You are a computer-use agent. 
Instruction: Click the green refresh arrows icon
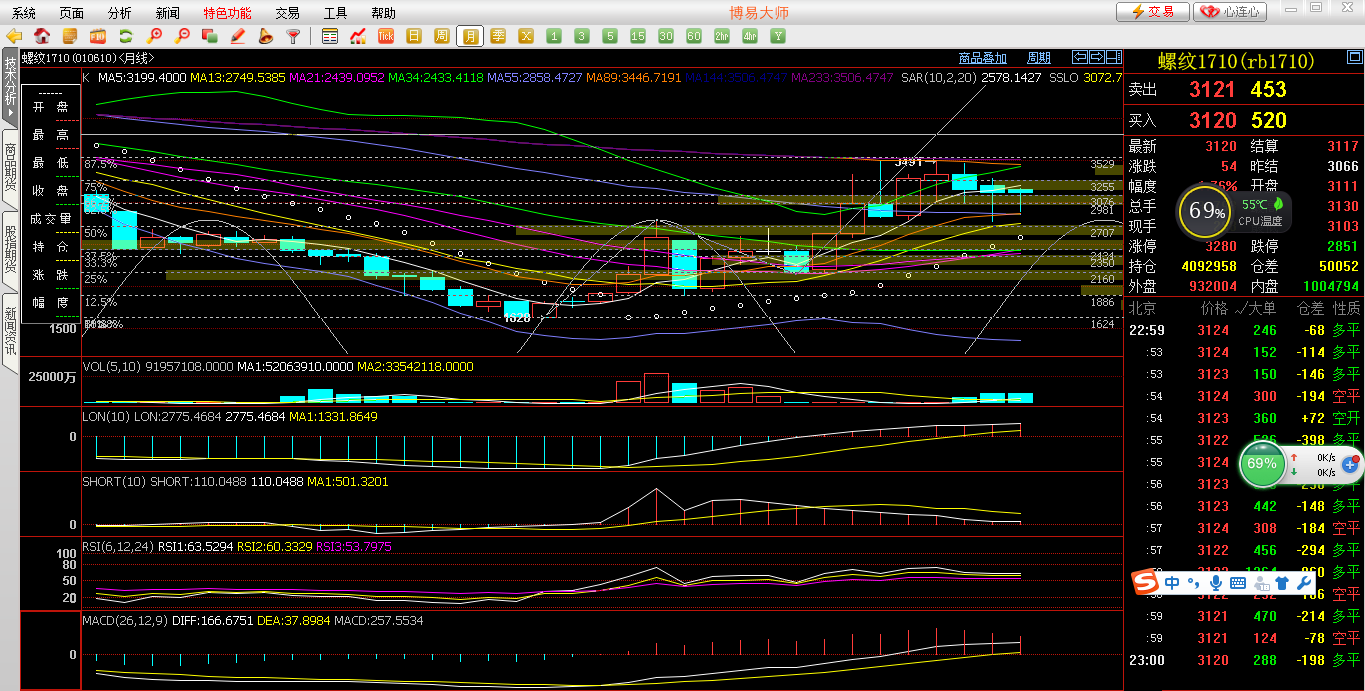coord(126,36)
